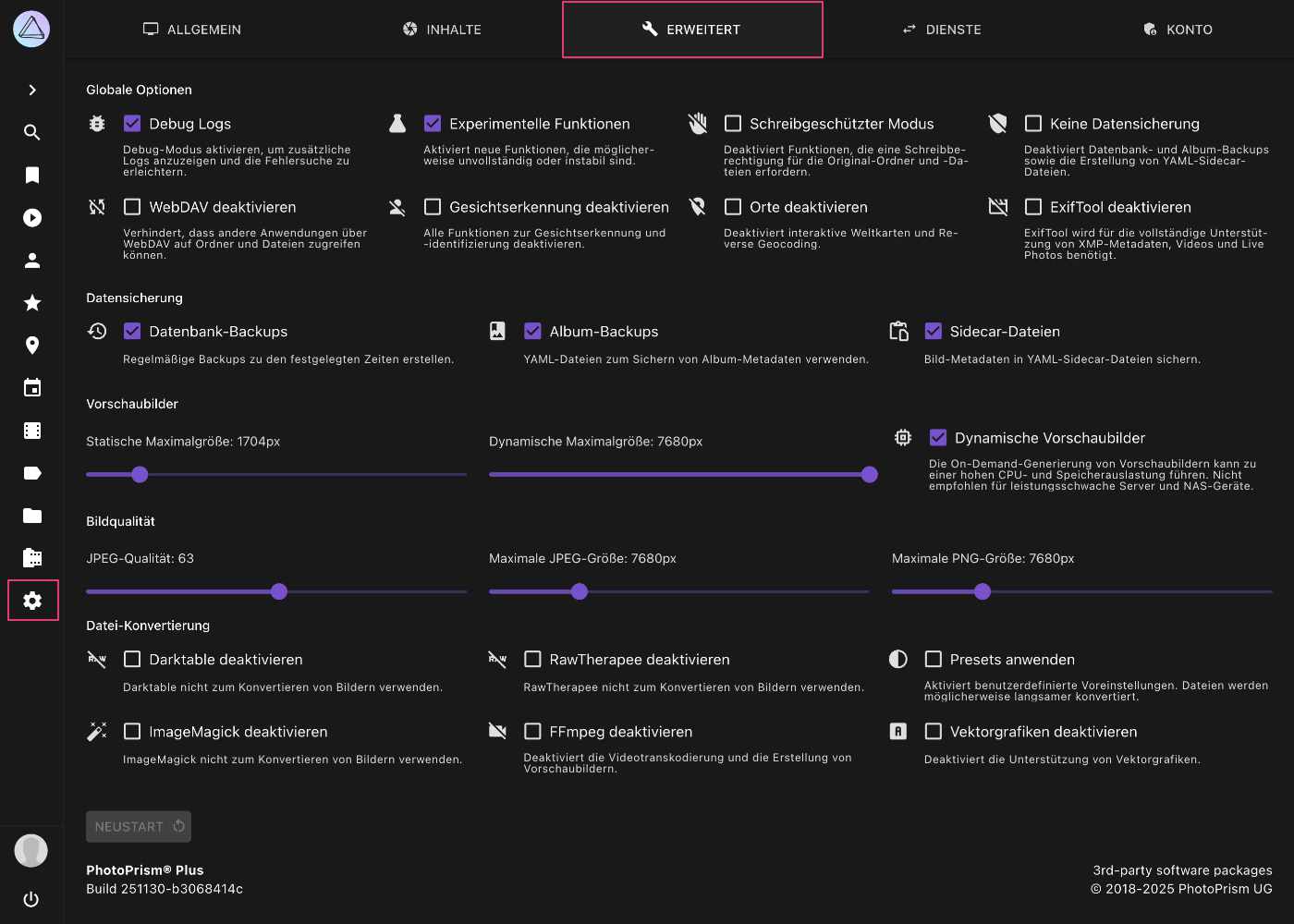This screenshot has height=924, width=1294.
Task: Open favorites using the star icon
Action: [x=31, y=302]
